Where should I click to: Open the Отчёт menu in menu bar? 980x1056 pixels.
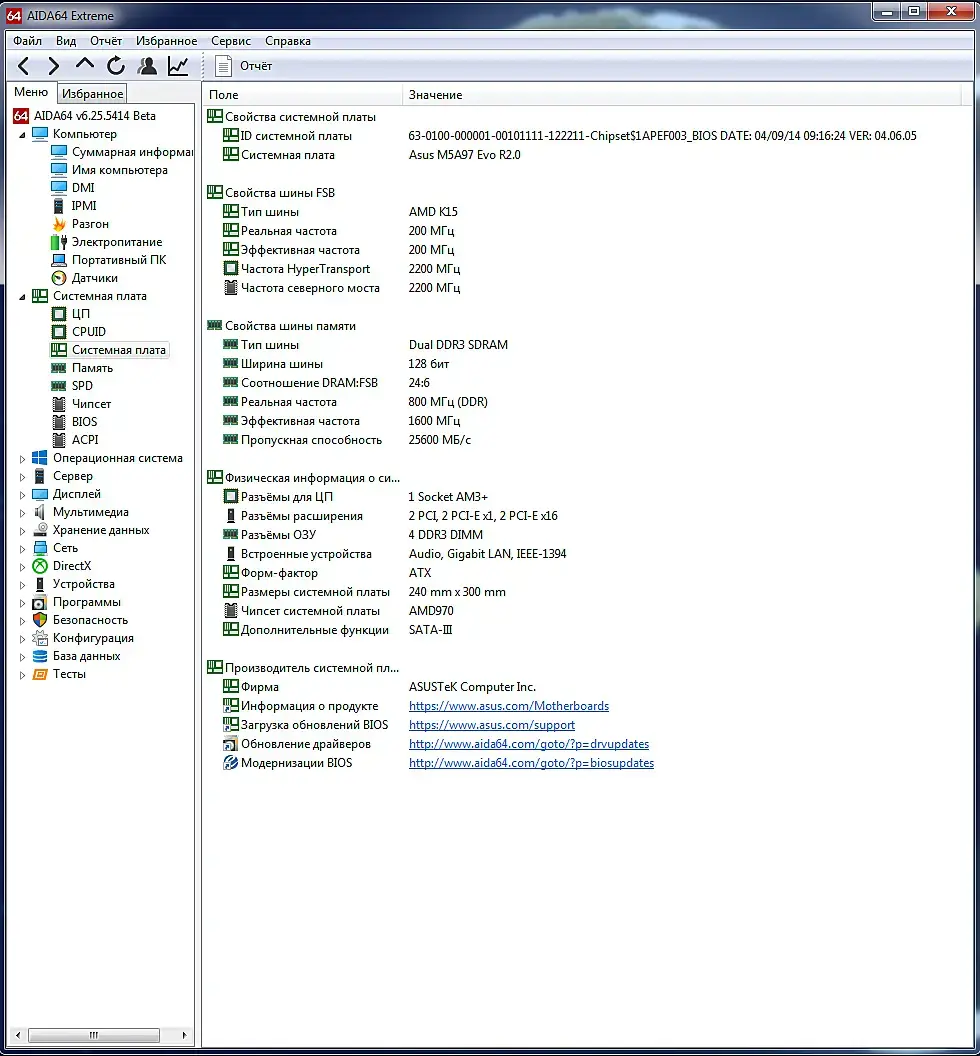pyautogui.click(x=106, y=41)
